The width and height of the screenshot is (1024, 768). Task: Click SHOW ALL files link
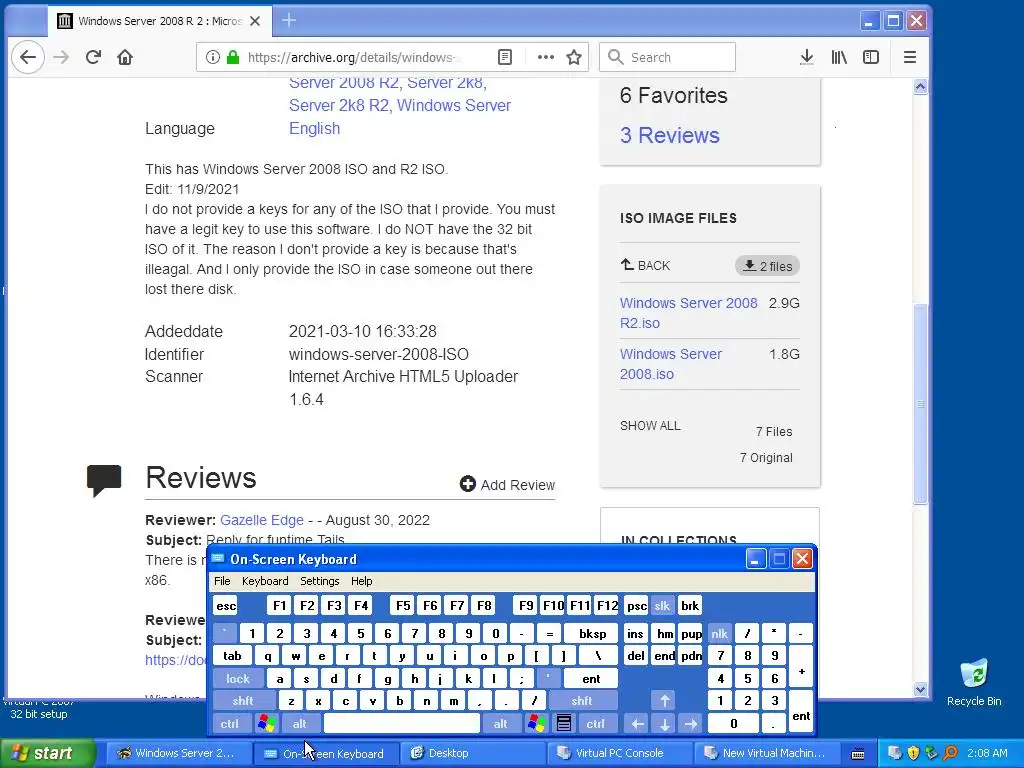pos(650,426)
